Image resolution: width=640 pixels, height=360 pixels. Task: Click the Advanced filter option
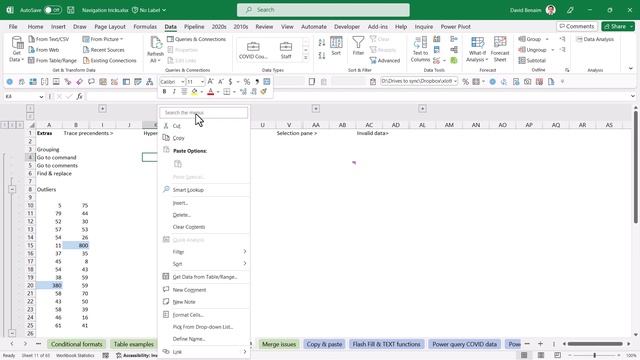coord(385,60)
